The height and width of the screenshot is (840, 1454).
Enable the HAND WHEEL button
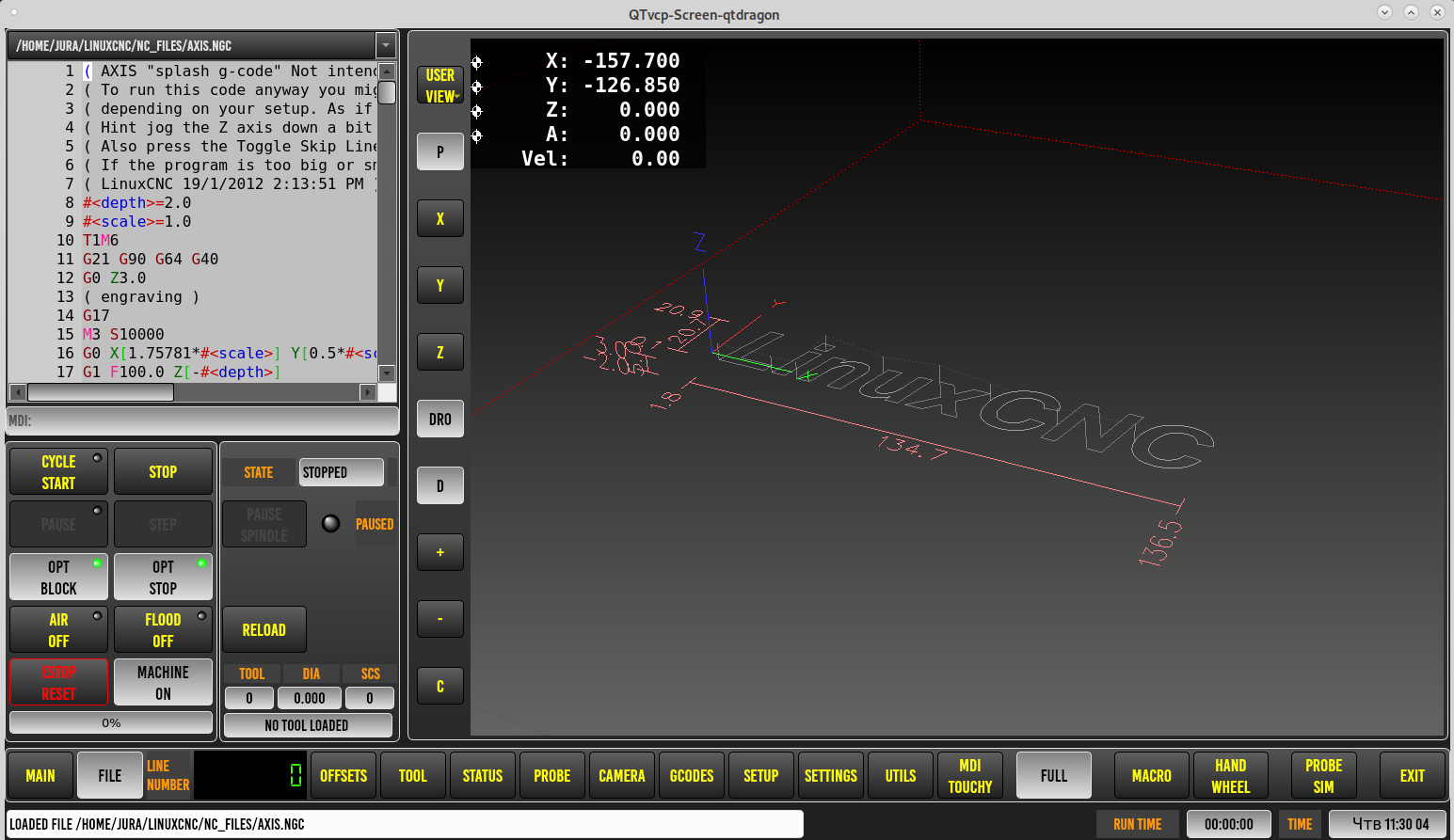click(x=1231, y=776)
